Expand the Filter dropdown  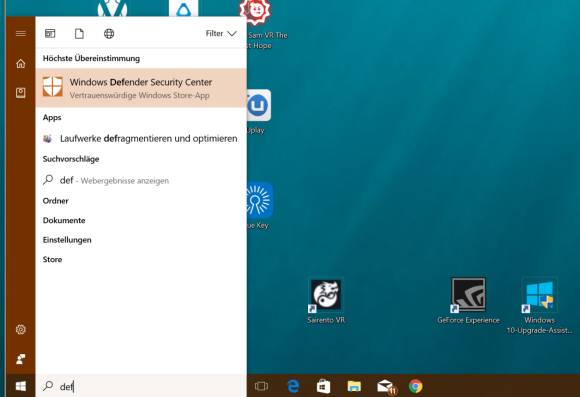(221, 34)
